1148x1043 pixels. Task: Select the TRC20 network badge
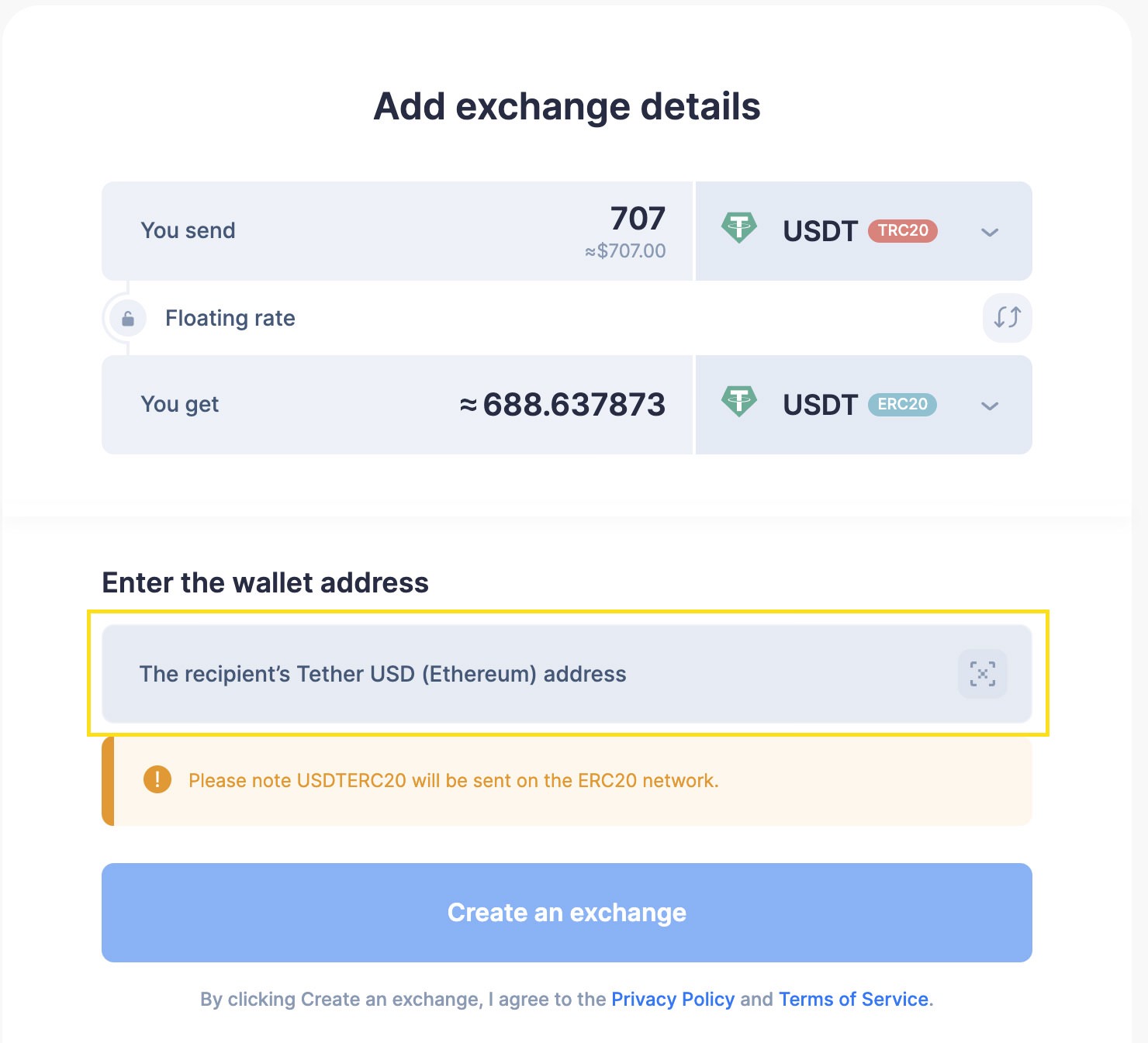coord(904,231)
